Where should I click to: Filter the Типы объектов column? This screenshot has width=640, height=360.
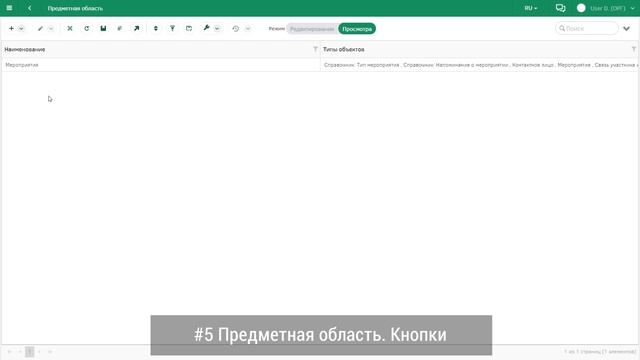tap(633, 49)
